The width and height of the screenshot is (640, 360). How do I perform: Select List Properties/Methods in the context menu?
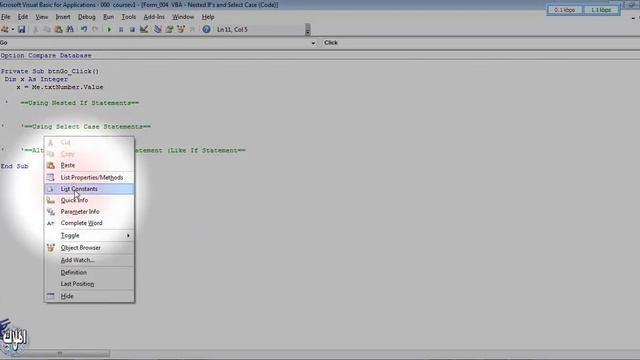pyautogui.click(x=89, y=178)
